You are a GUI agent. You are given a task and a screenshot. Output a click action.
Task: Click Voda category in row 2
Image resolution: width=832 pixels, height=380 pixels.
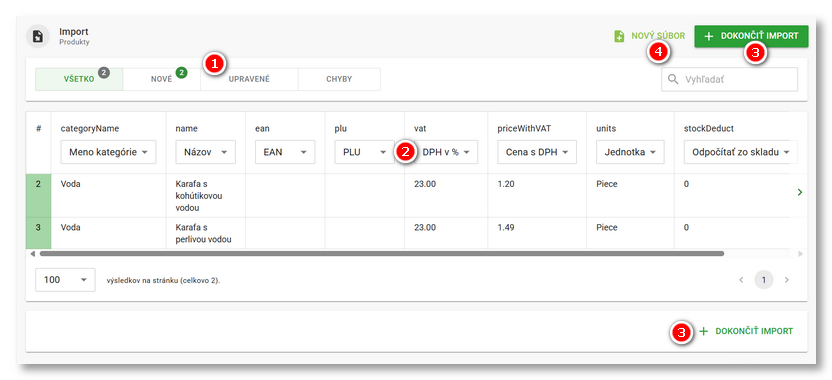tap(70, 184)
